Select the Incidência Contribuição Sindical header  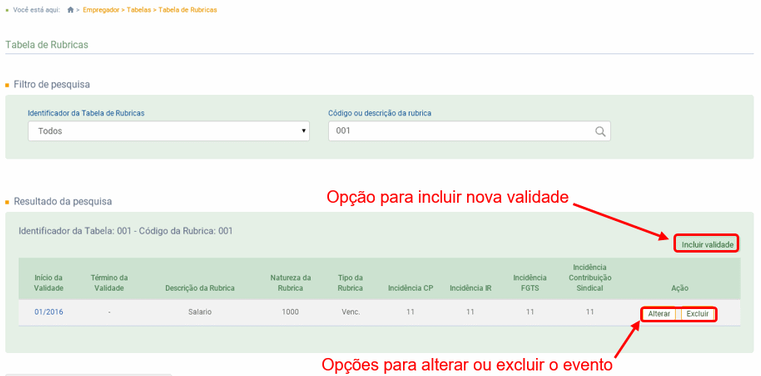pos(590,278)
